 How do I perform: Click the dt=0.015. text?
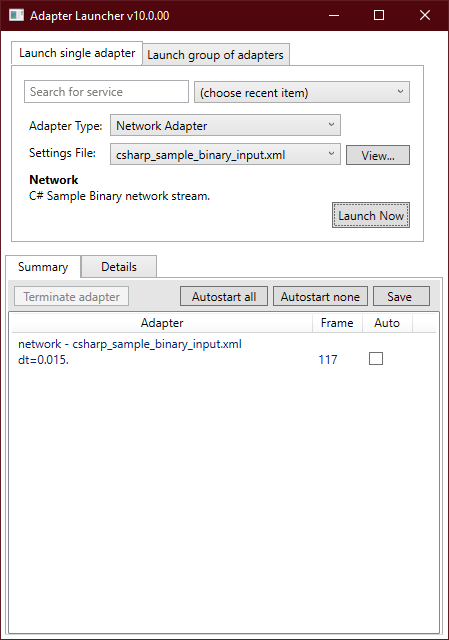[x=43, y=359]
